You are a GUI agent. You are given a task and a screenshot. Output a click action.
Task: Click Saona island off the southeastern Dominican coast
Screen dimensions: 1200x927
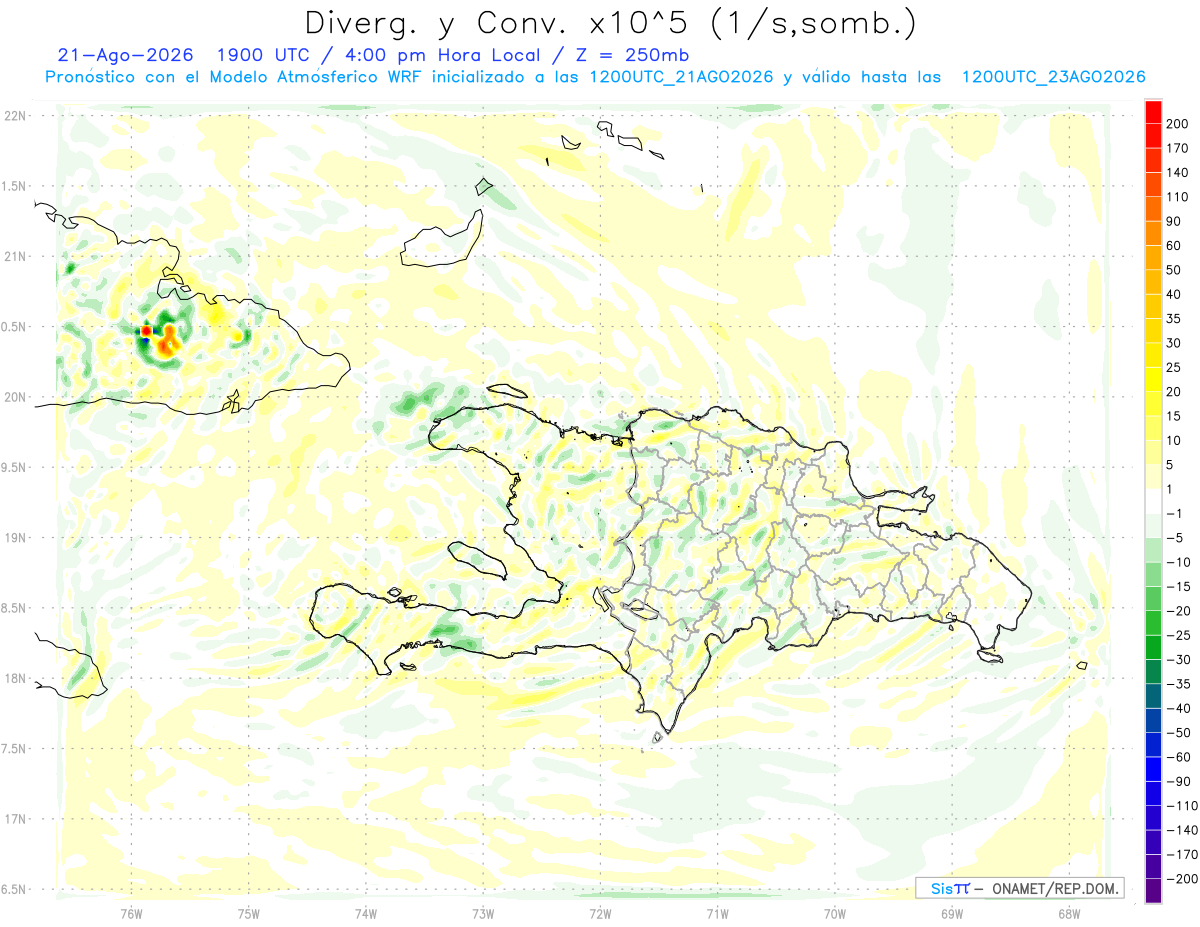point(990,655)
